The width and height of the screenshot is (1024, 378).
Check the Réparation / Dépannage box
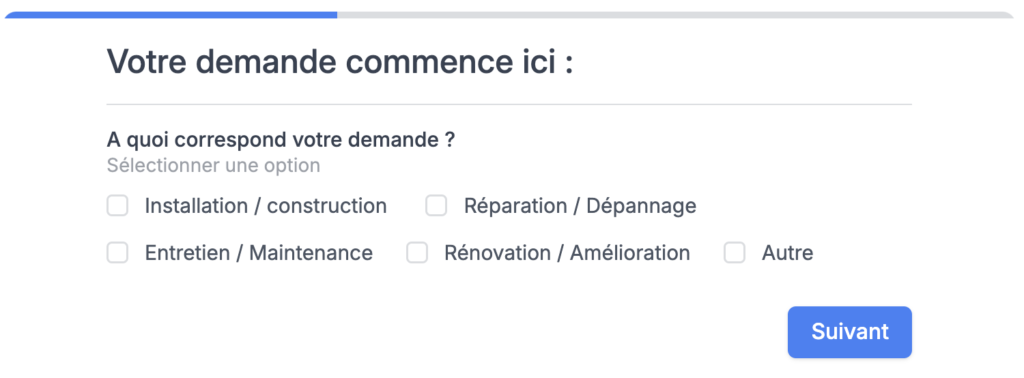[x=436, y=206]
